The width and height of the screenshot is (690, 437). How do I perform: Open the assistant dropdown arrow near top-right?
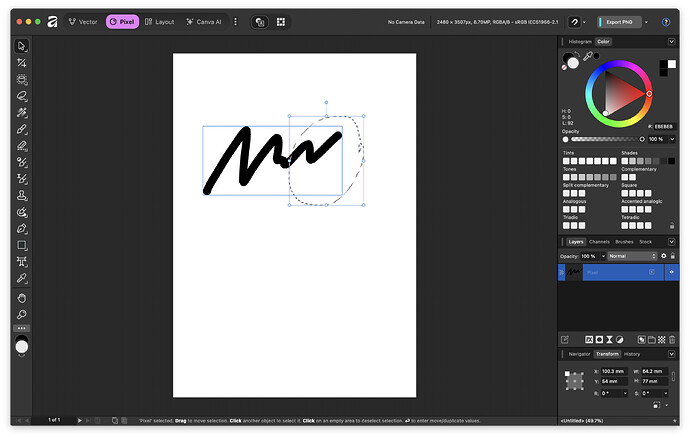coord(584,22)
